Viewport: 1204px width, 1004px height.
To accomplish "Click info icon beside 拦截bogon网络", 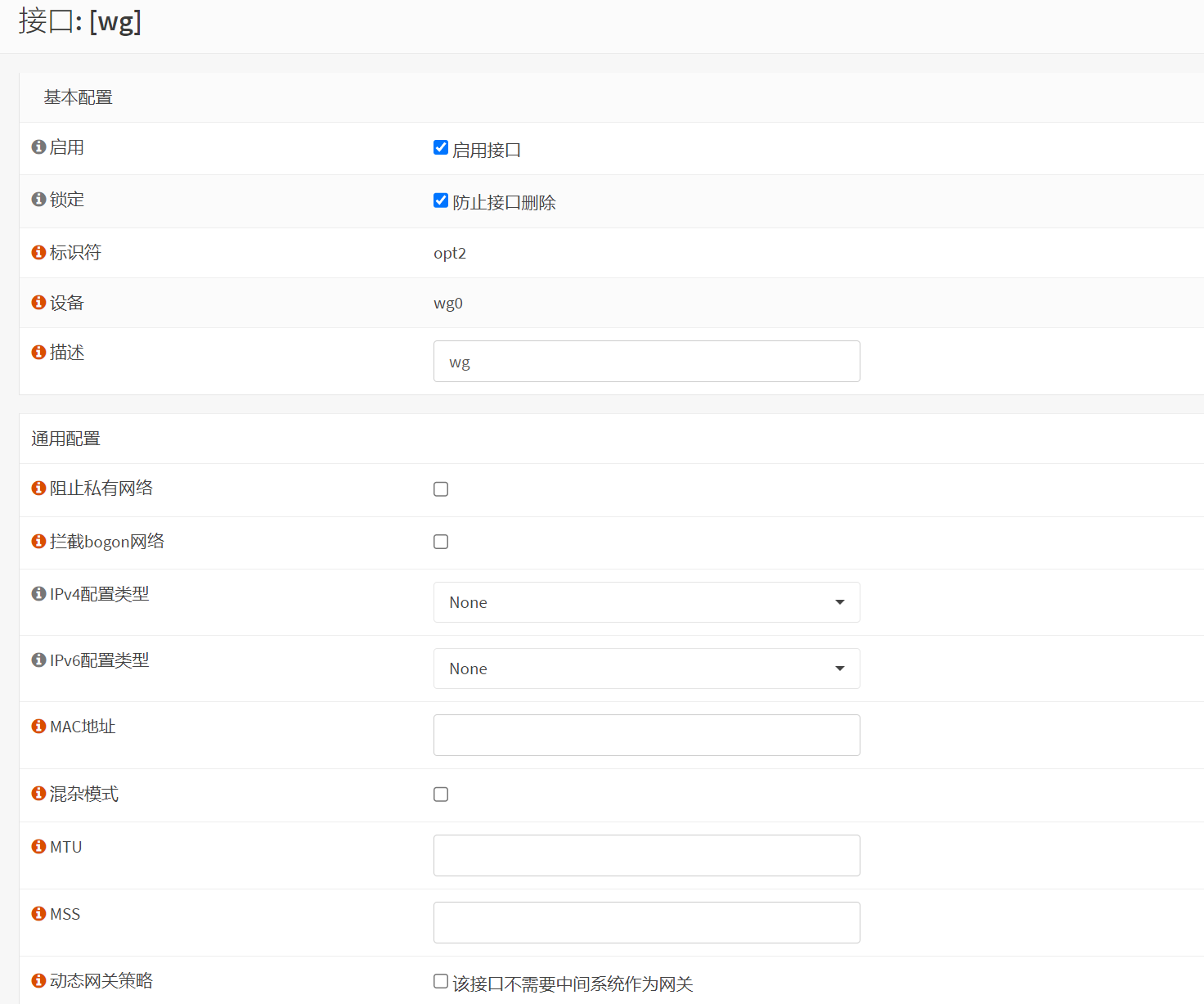I will (38, 542).
